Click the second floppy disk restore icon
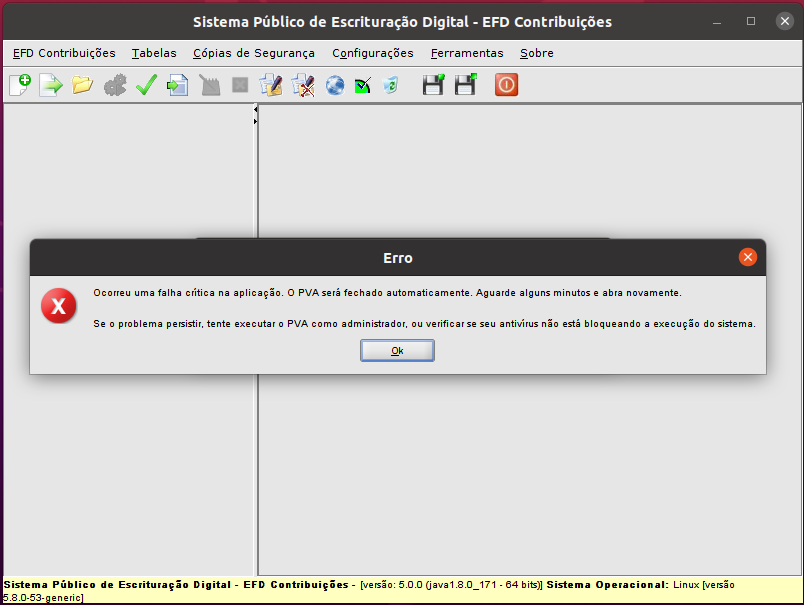 466,85
